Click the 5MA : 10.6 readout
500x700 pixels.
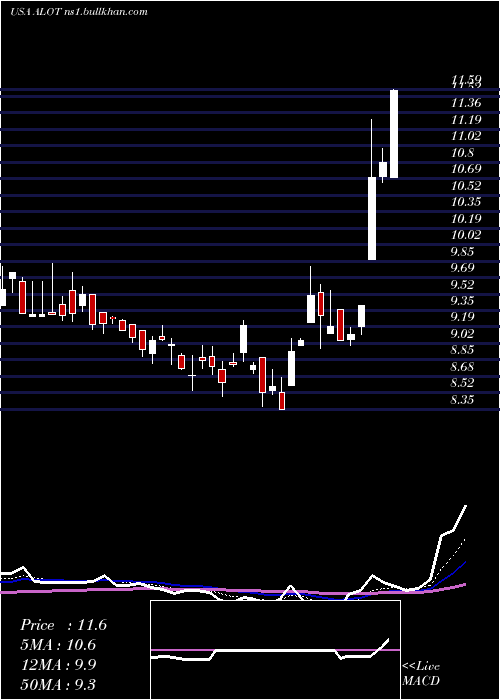click(58, 645)
